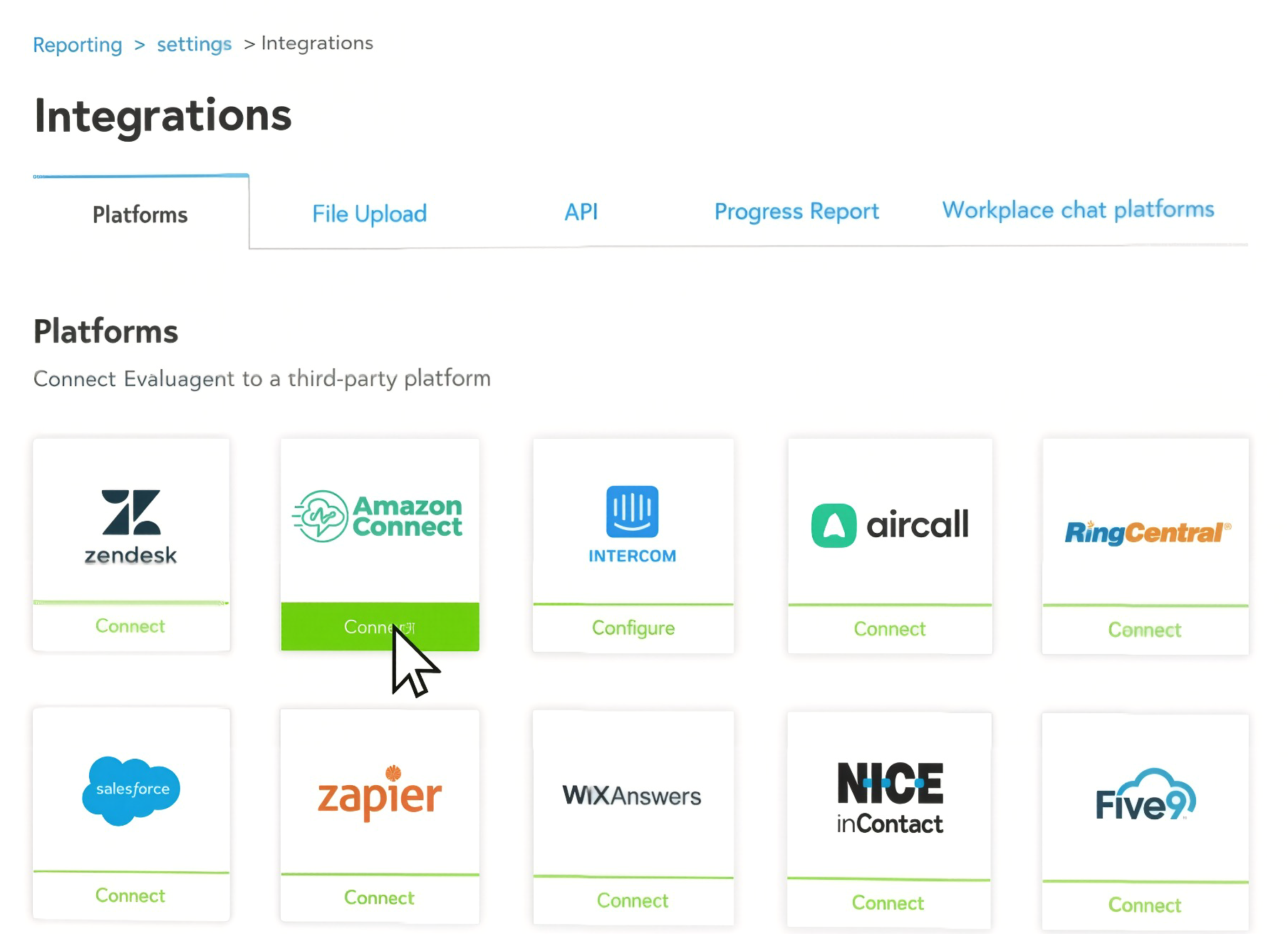Viewport: 1288px width, 934px height.
Task: Click the NICE inContact logo
Action: click(x=890, y=798)
